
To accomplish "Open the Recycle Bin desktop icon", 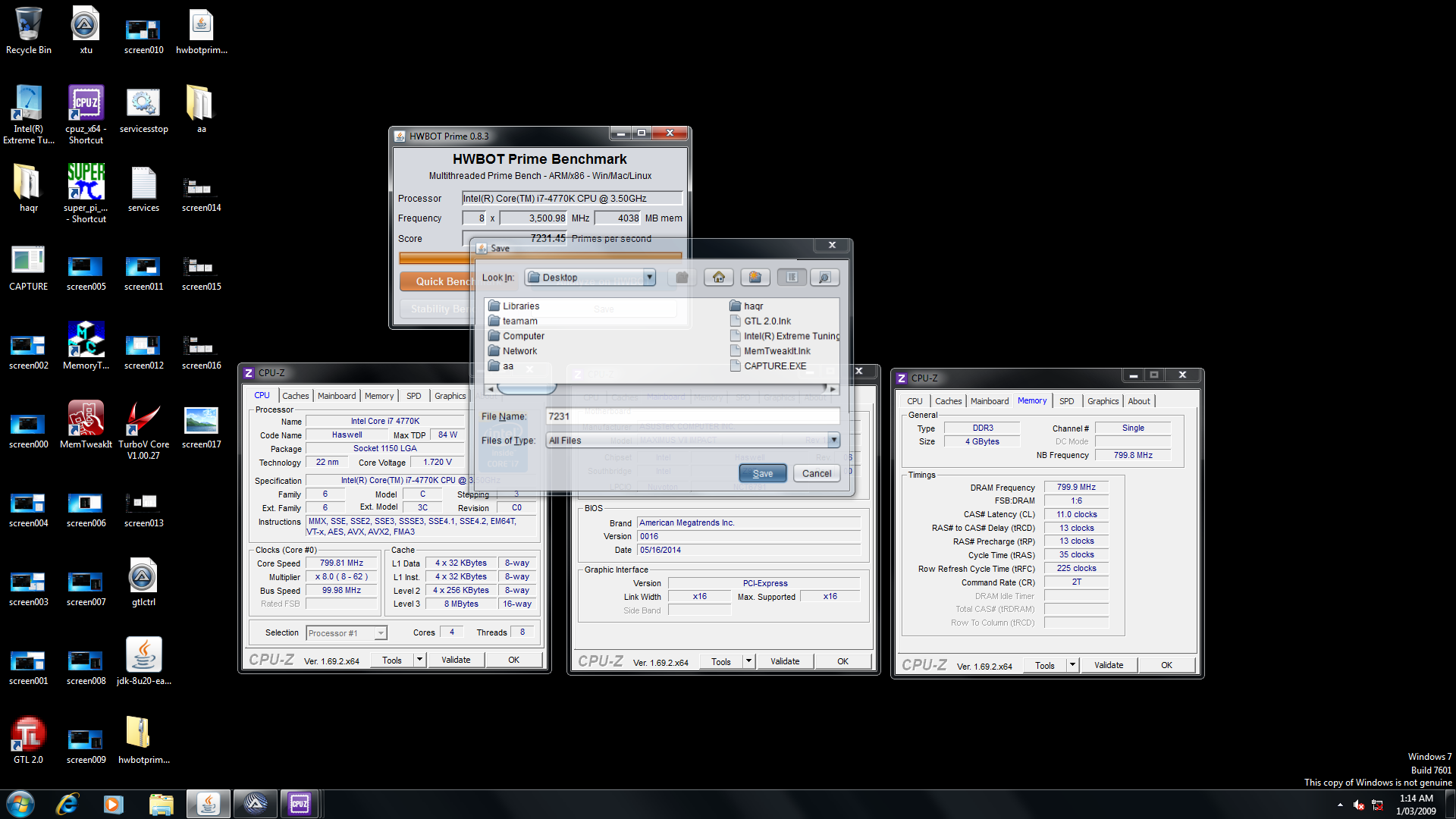I will (29, 31).
